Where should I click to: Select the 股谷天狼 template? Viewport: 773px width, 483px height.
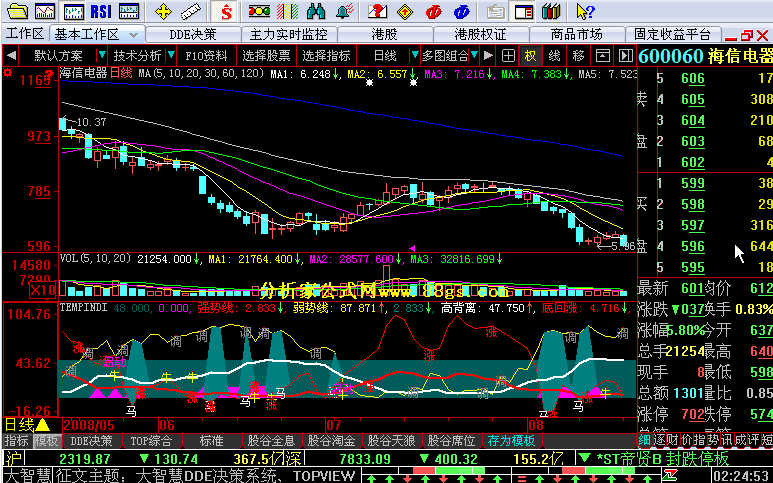(391, 441)
